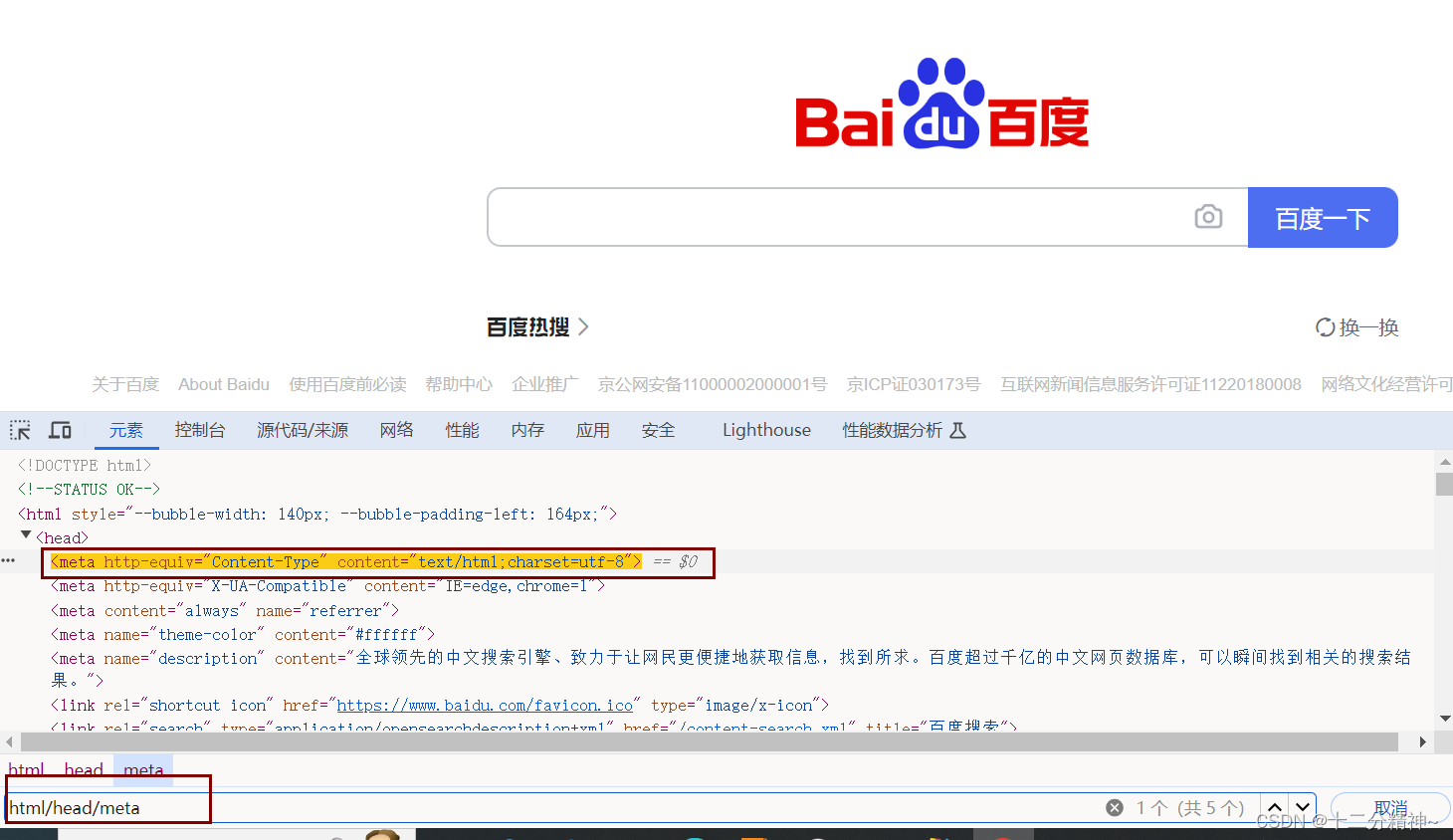Click the Baidu logo
Image resolution: width=1453 pixels, height=840 pixels.
click(941, 104)
